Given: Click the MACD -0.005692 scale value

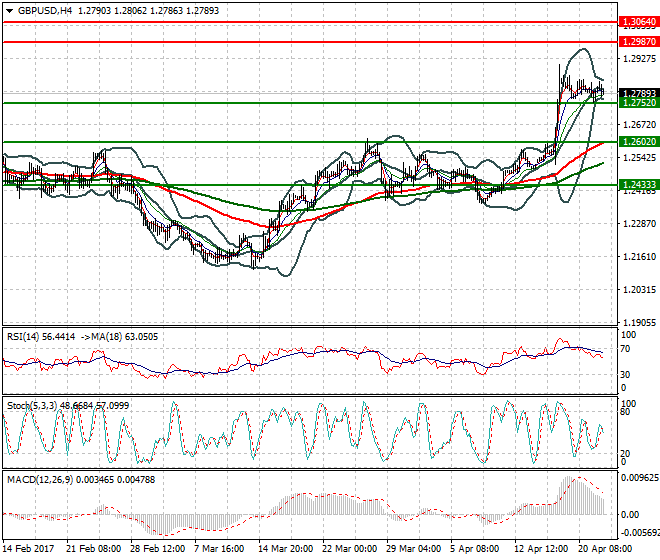Looking at the screenshot, I should (x=639, y=533).
